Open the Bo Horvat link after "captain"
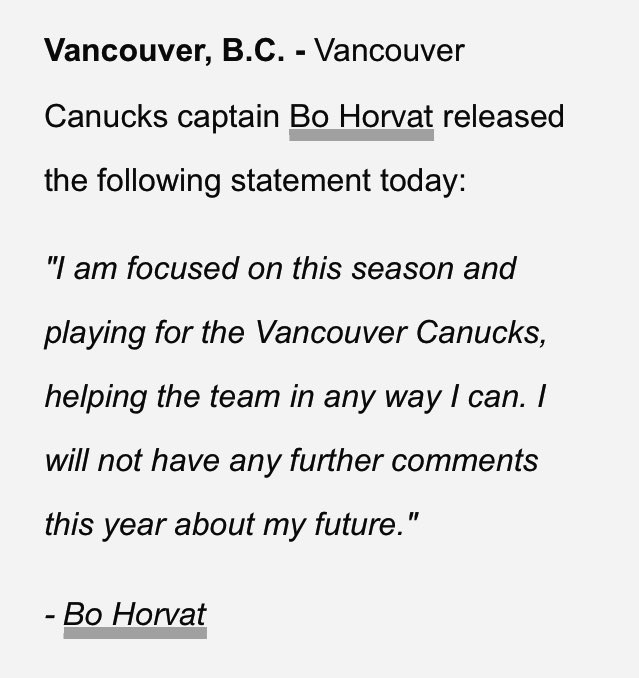 point(361,117)
